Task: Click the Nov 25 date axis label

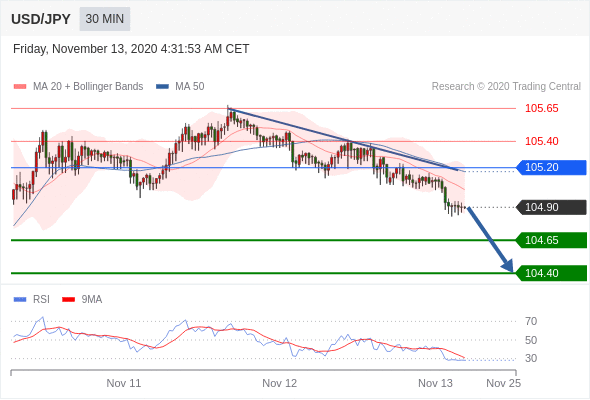Action: [503, 383]
